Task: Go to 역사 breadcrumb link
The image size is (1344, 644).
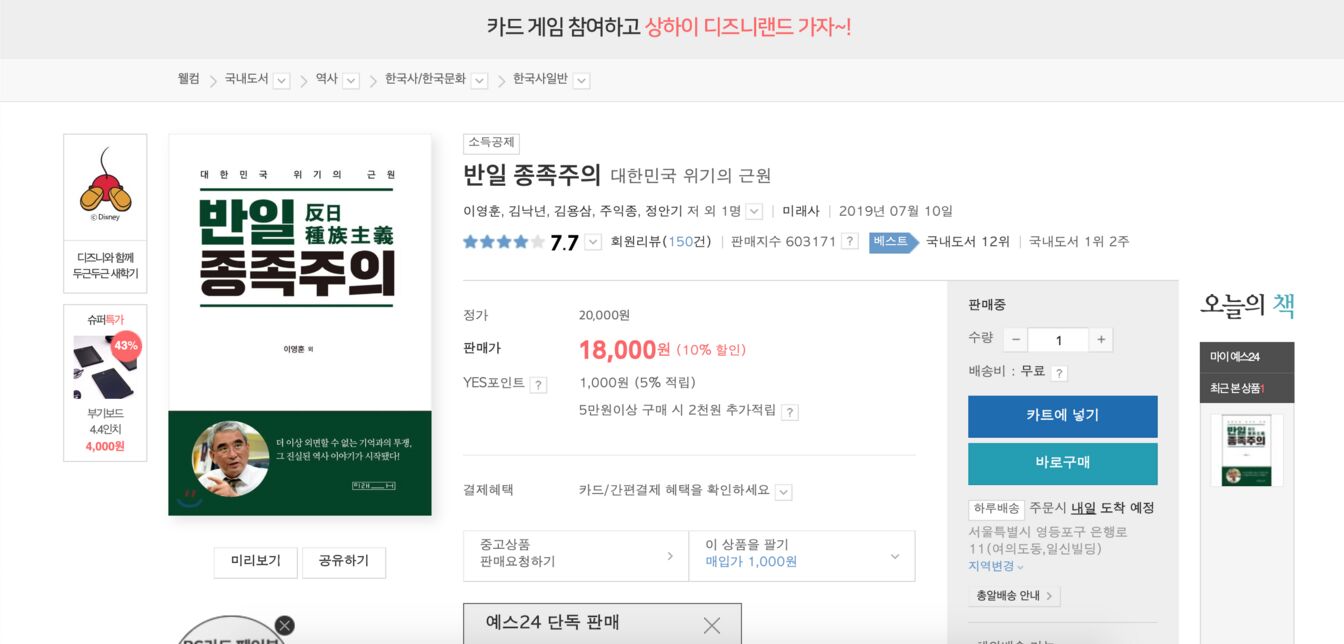Action: coord(327,79)
